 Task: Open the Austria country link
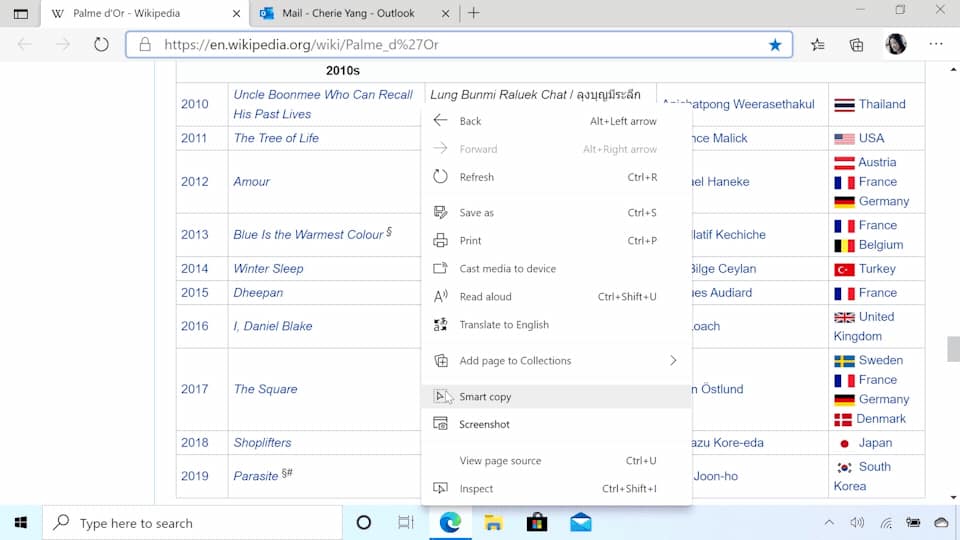877,162
